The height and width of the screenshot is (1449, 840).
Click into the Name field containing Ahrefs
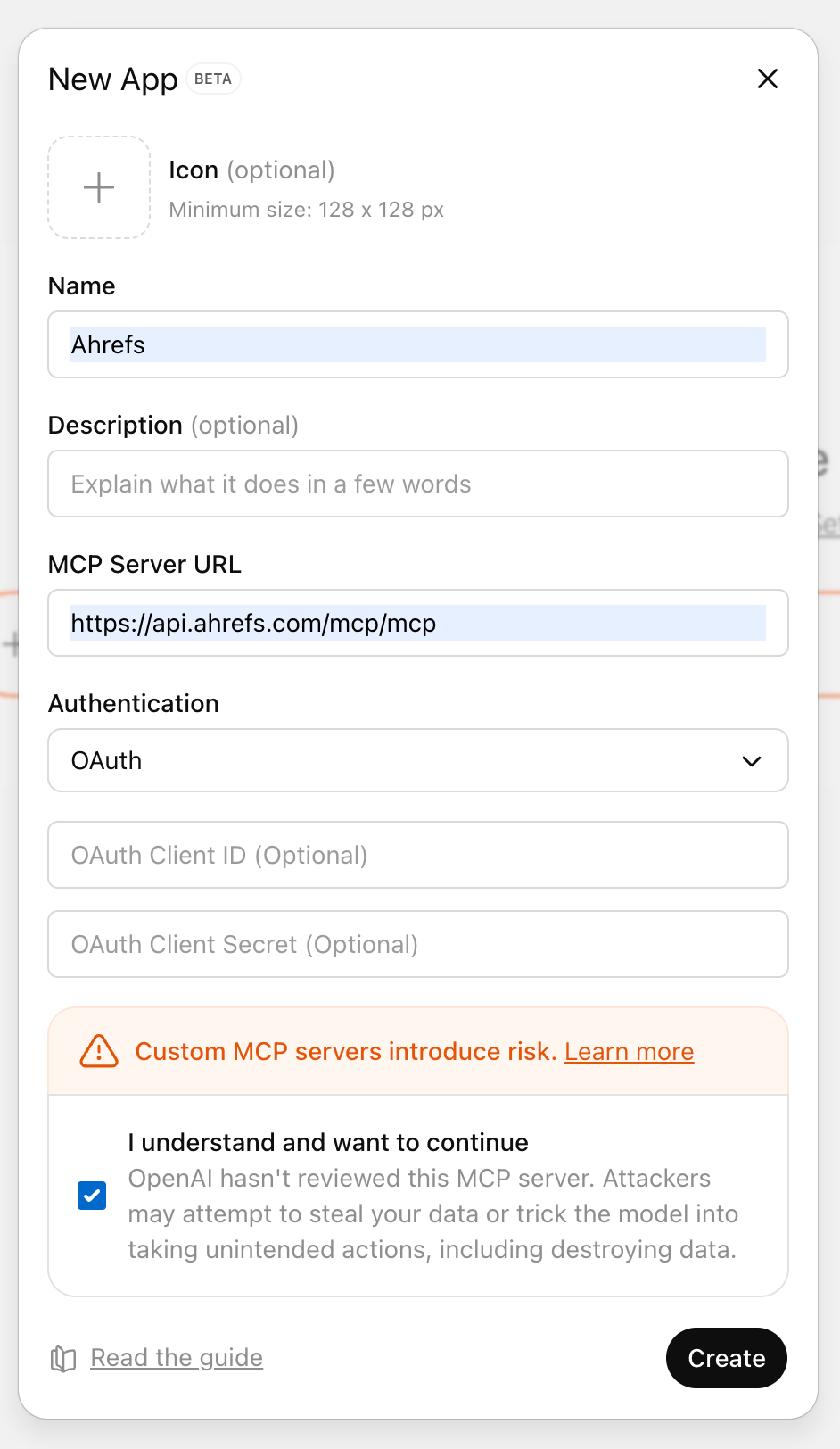point(417,344)
